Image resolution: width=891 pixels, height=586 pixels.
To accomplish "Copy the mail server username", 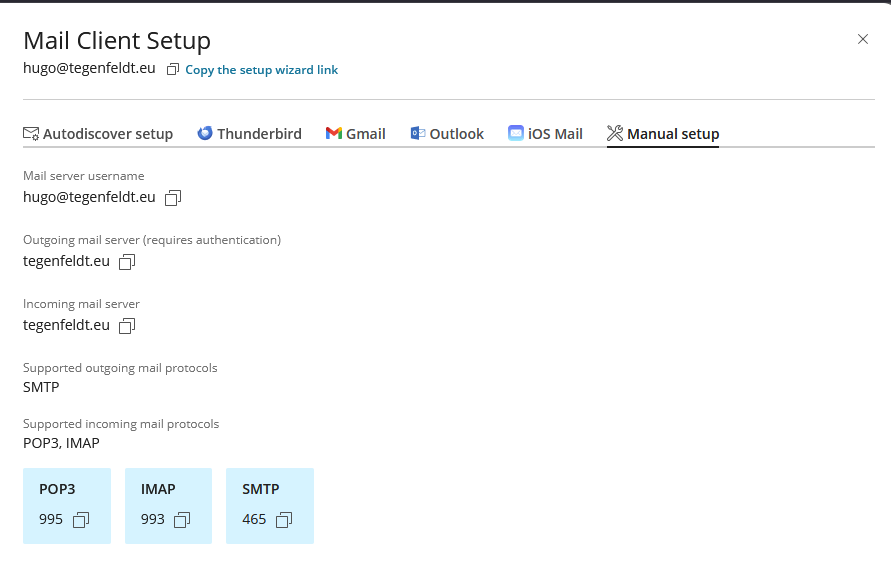I will (173, 198).
